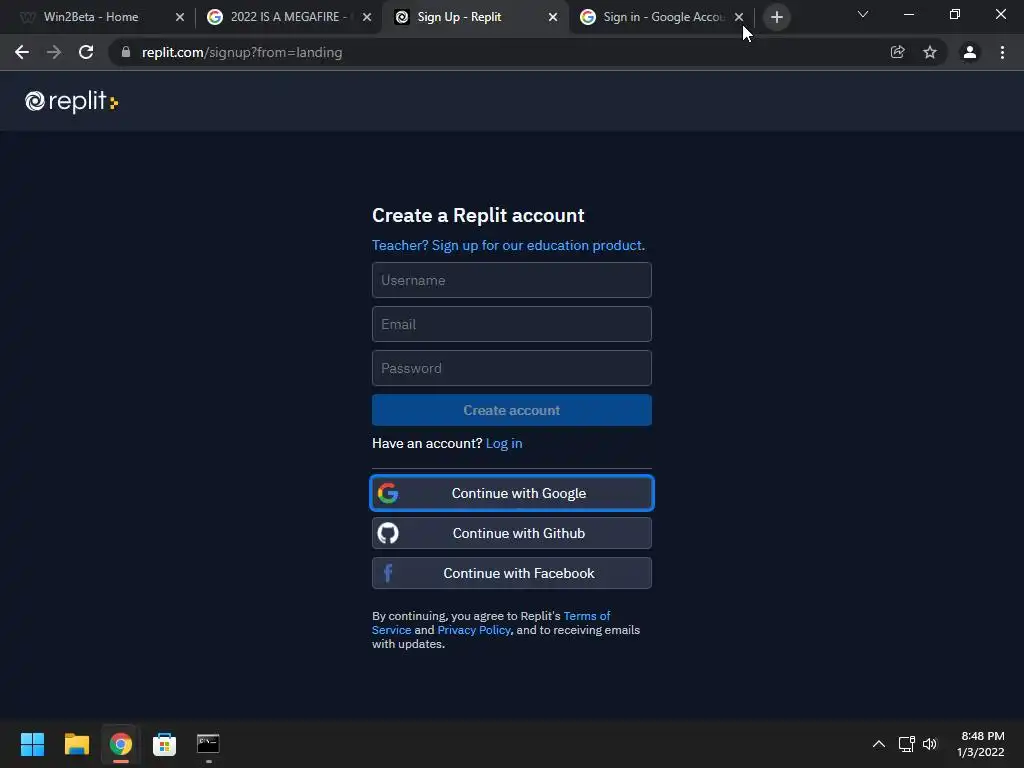Bookmark this page with star icon
Screen dimensions: 1024x768
pyautogui.click(x=930, y=52)
